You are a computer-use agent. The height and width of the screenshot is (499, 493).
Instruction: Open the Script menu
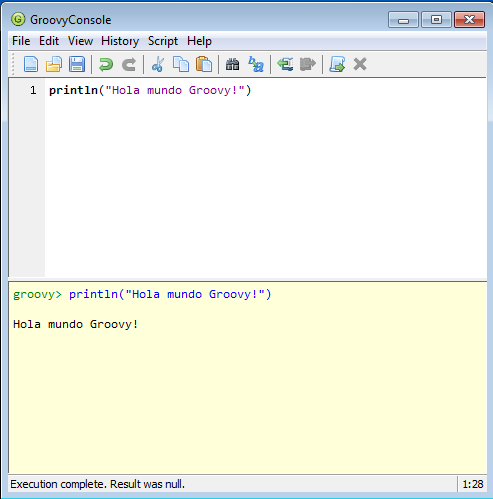click(x=163, y=41)
